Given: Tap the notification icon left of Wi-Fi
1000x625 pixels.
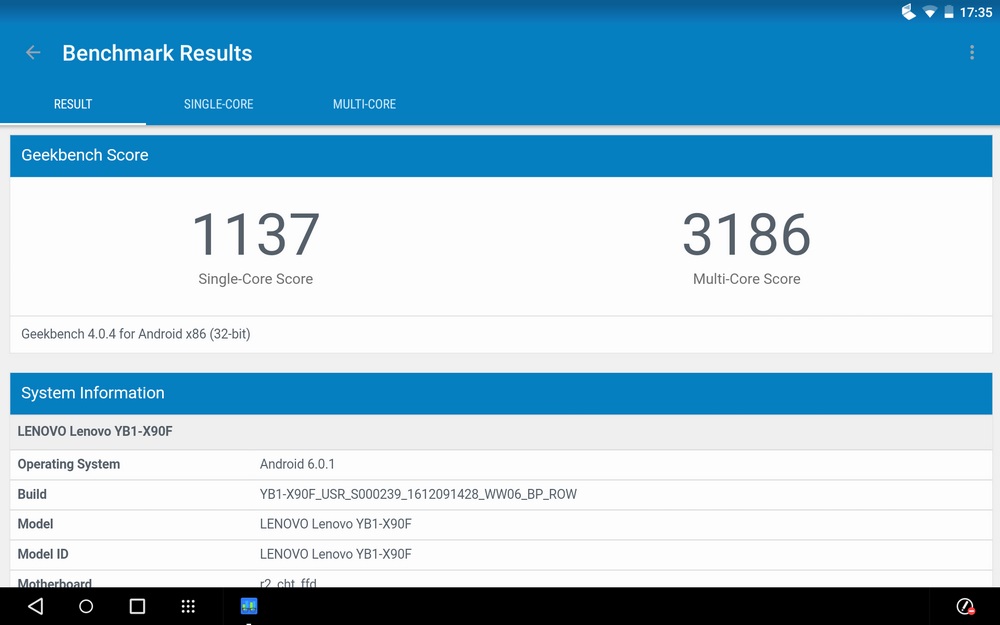Looking at the screenshot, I should (909, 12).
